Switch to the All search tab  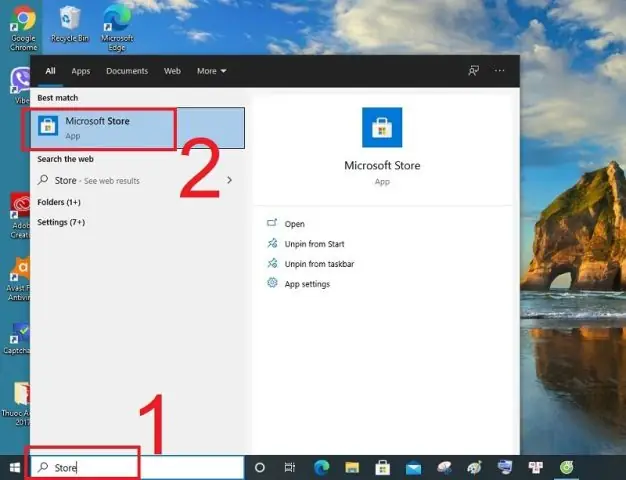tap(50, 71)
